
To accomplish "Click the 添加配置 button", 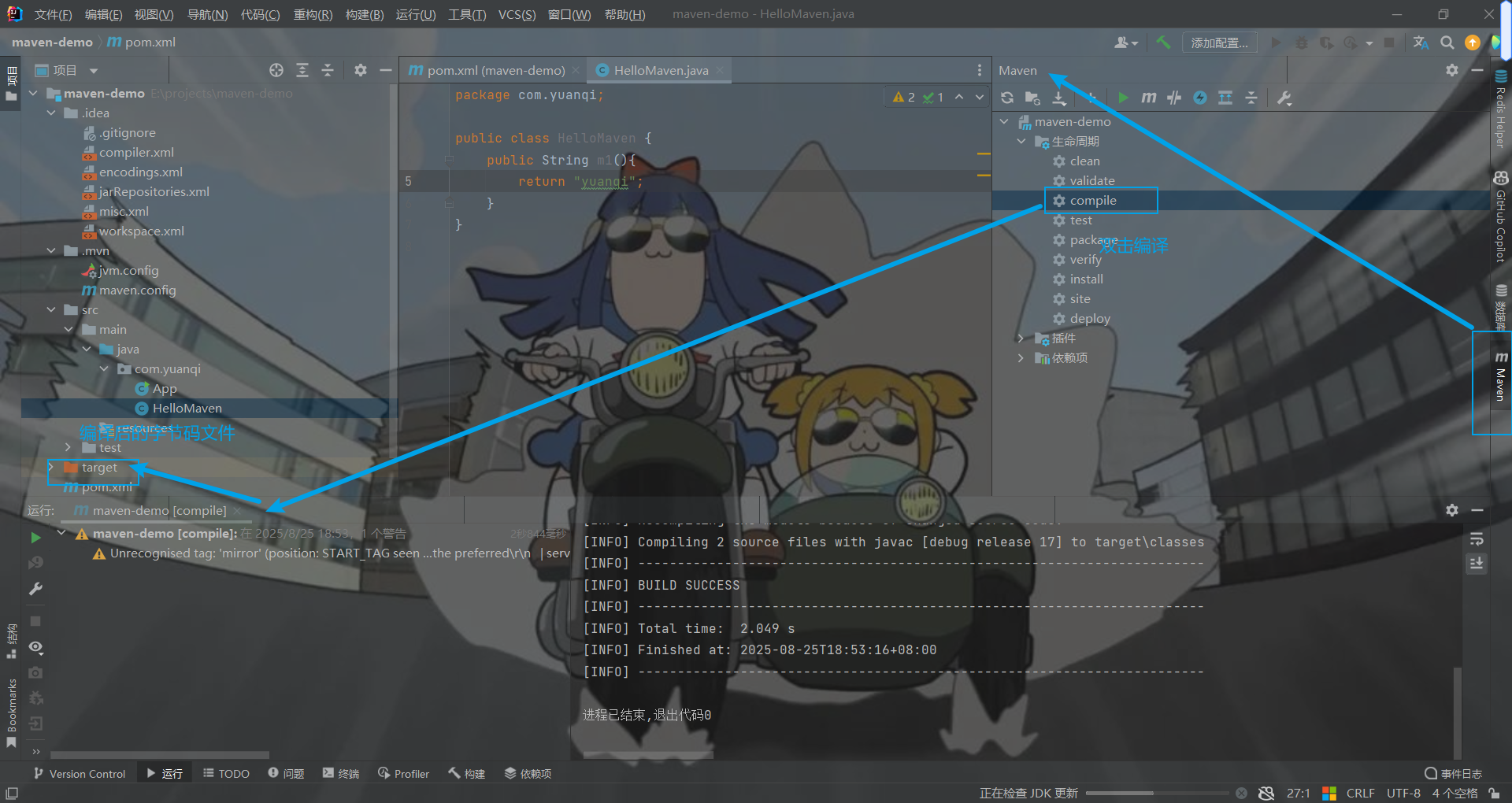I will coord(1219,43).
